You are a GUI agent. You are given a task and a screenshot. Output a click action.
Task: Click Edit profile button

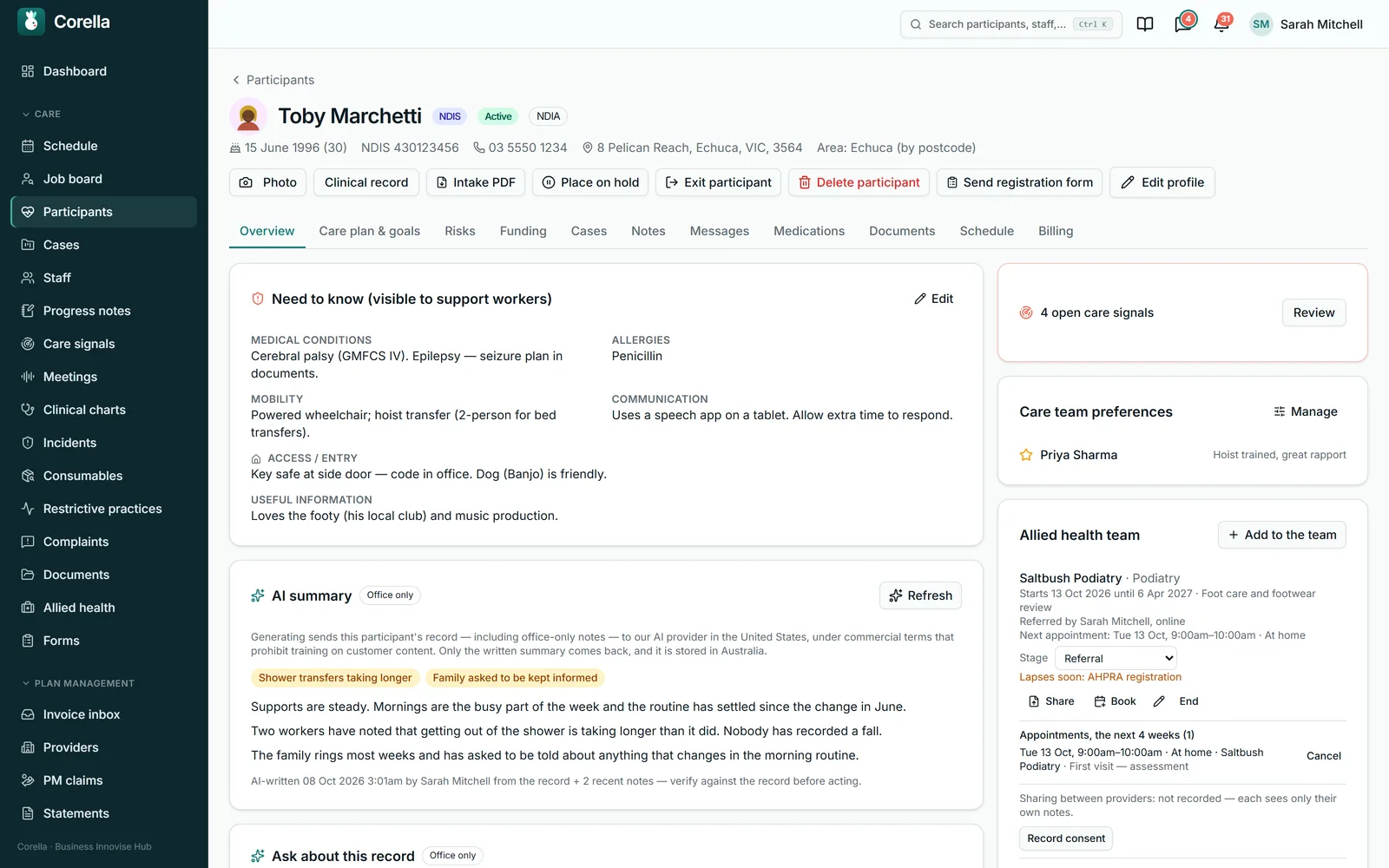(1162, 182)
